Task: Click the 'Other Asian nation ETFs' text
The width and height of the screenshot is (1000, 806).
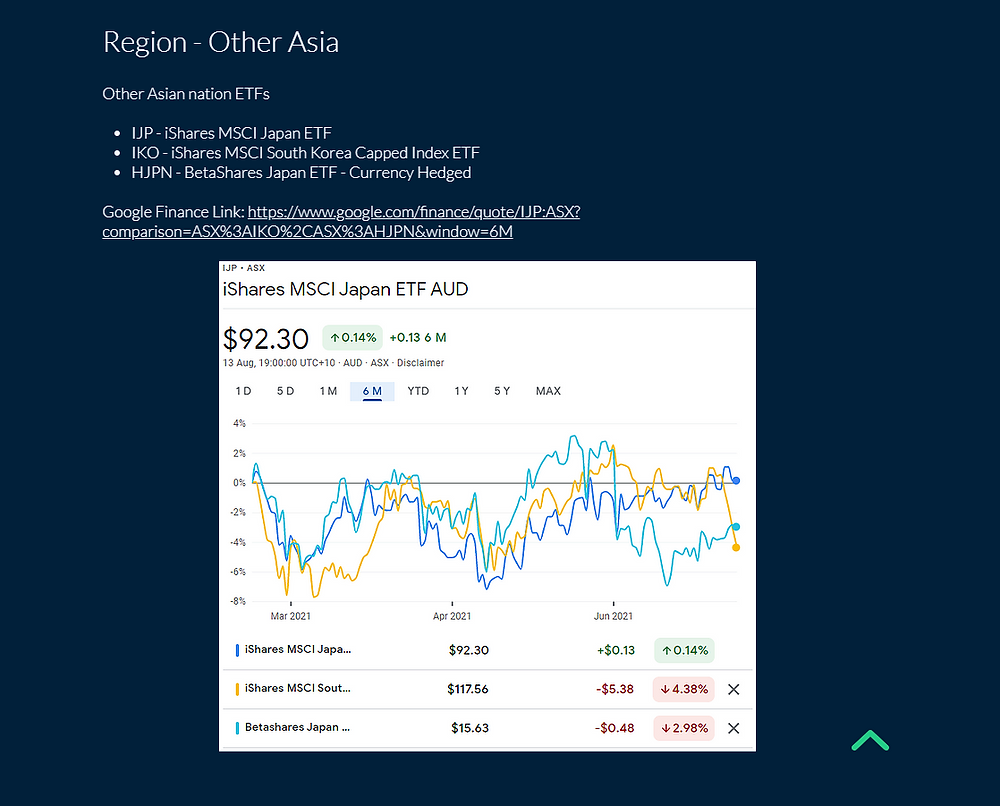Action: (186, 94)
